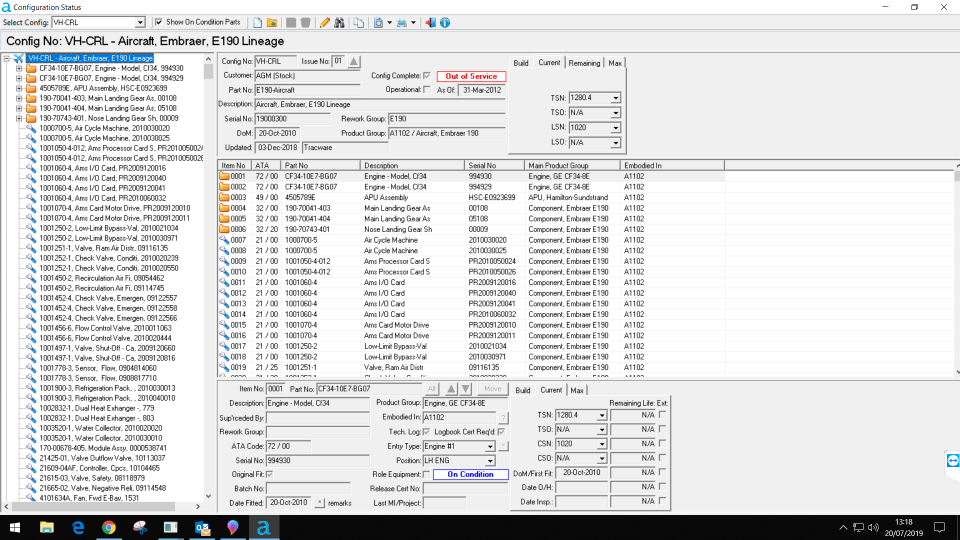Screen dimensions: 960x540
Task: Toggle the Role Equipment checkbox
Action: [427, 474]
